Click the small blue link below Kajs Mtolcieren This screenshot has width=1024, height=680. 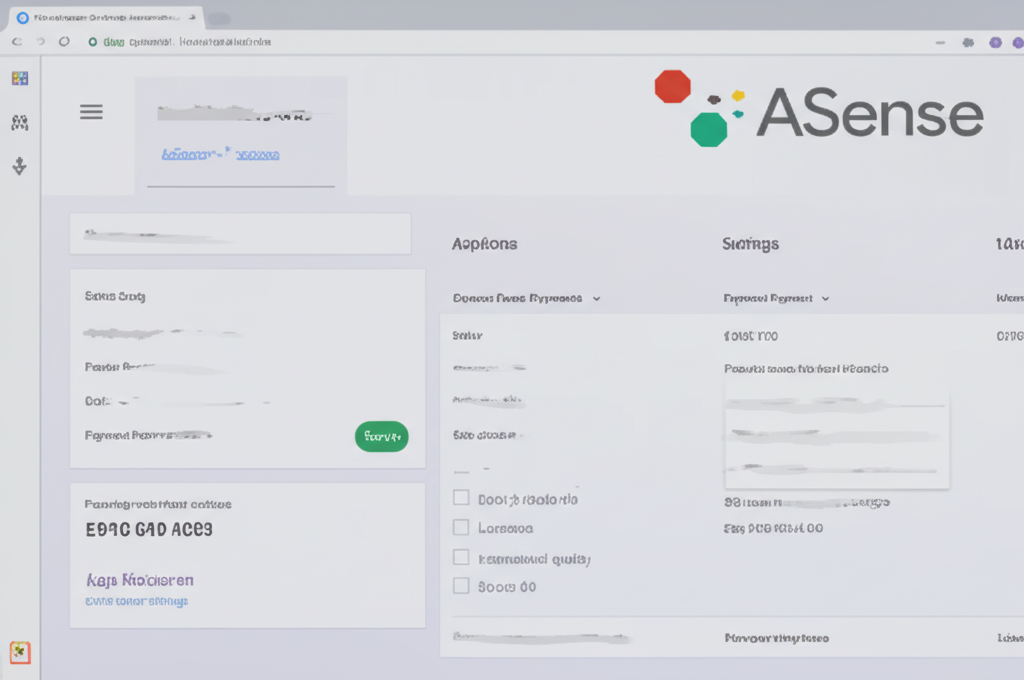coord(136,601)
